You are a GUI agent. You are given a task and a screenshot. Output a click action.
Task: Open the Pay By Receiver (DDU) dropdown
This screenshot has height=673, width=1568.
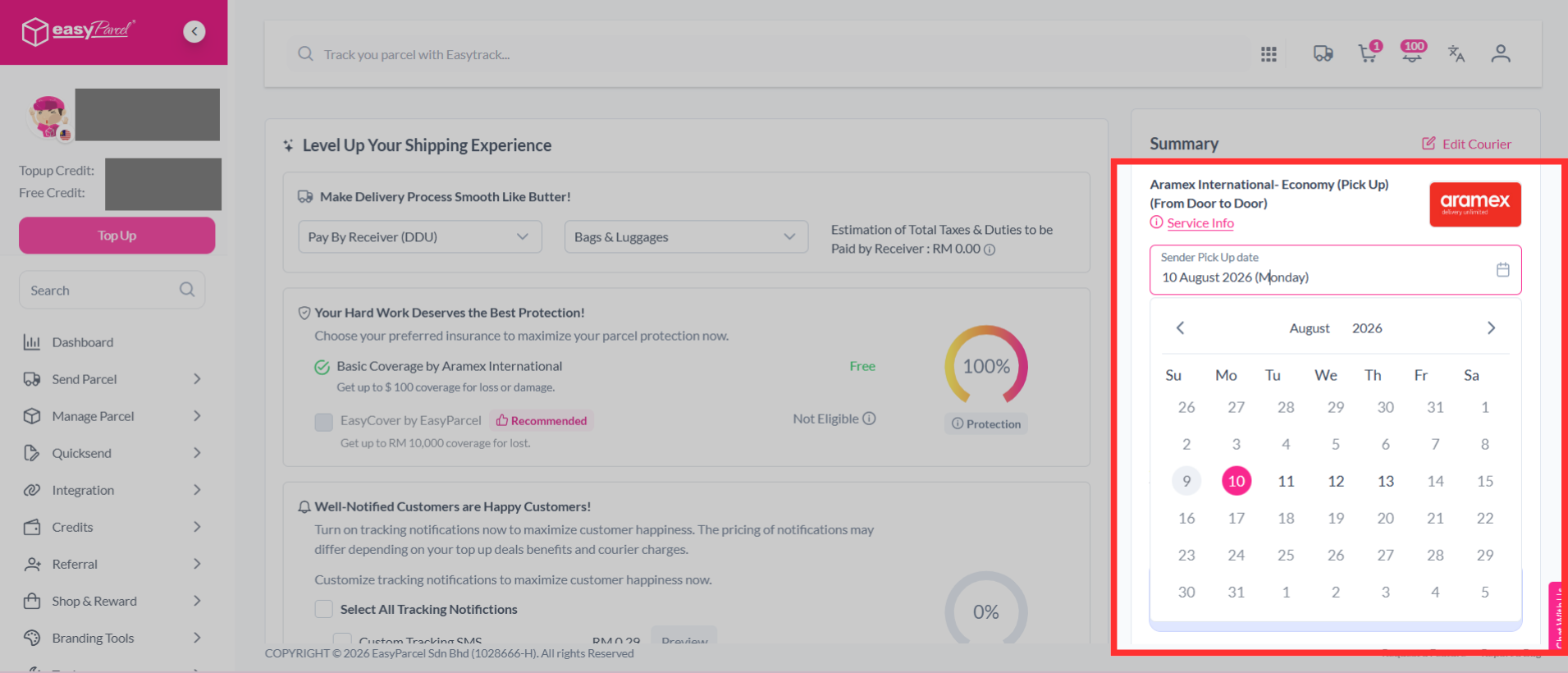(x=420, y=237)
